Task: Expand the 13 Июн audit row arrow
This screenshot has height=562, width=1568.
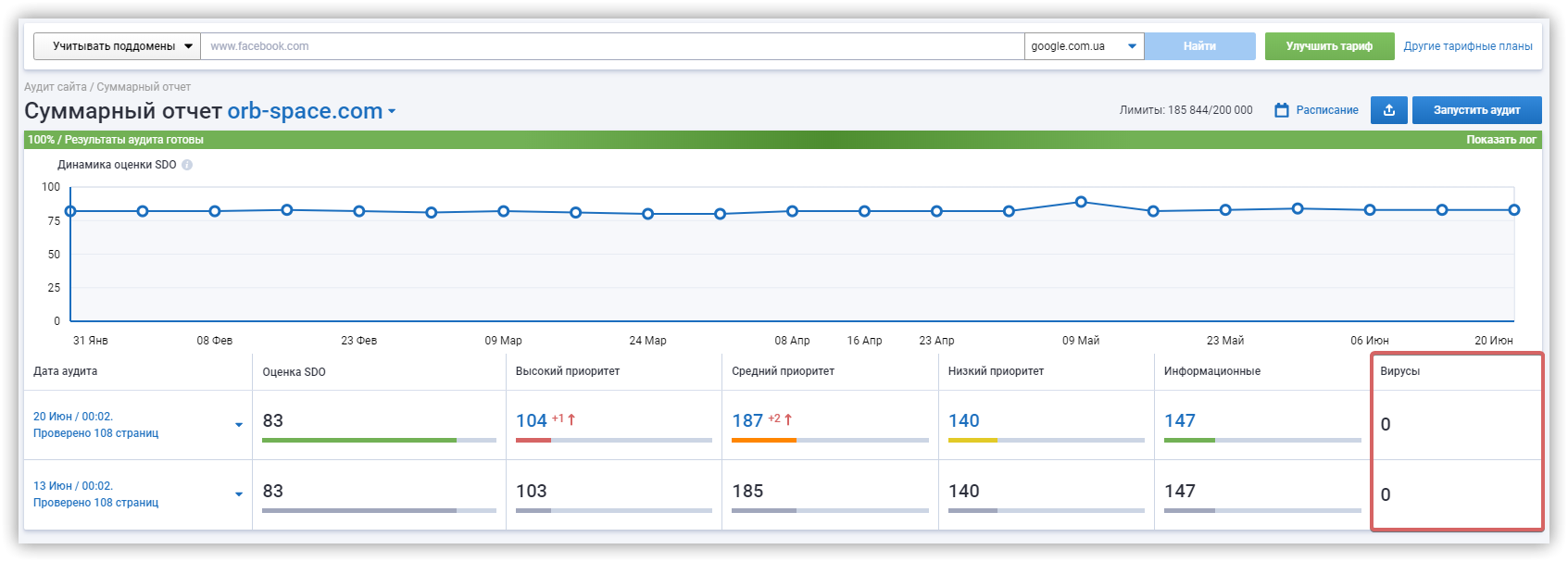Action: point(239,494)
